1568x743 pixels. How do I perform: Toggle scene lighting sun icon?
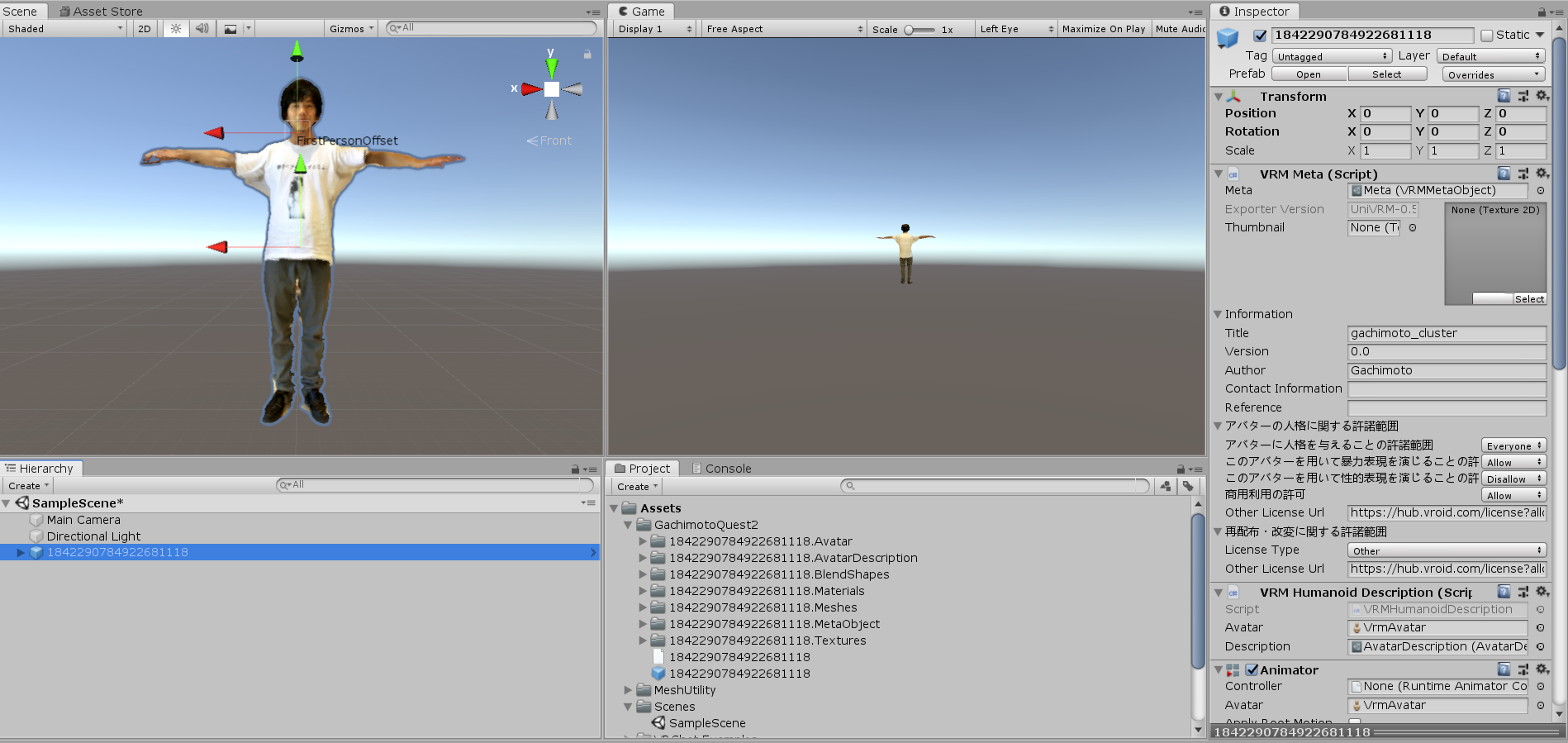[x=175, y=28]
